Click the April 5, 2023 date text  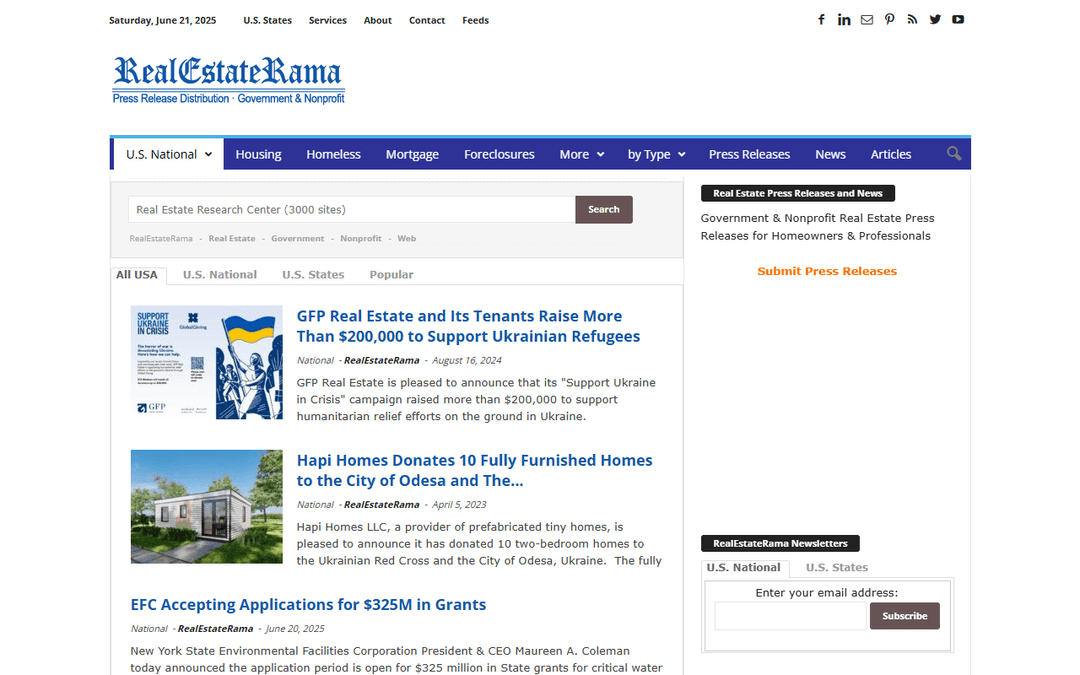(459, 504)
